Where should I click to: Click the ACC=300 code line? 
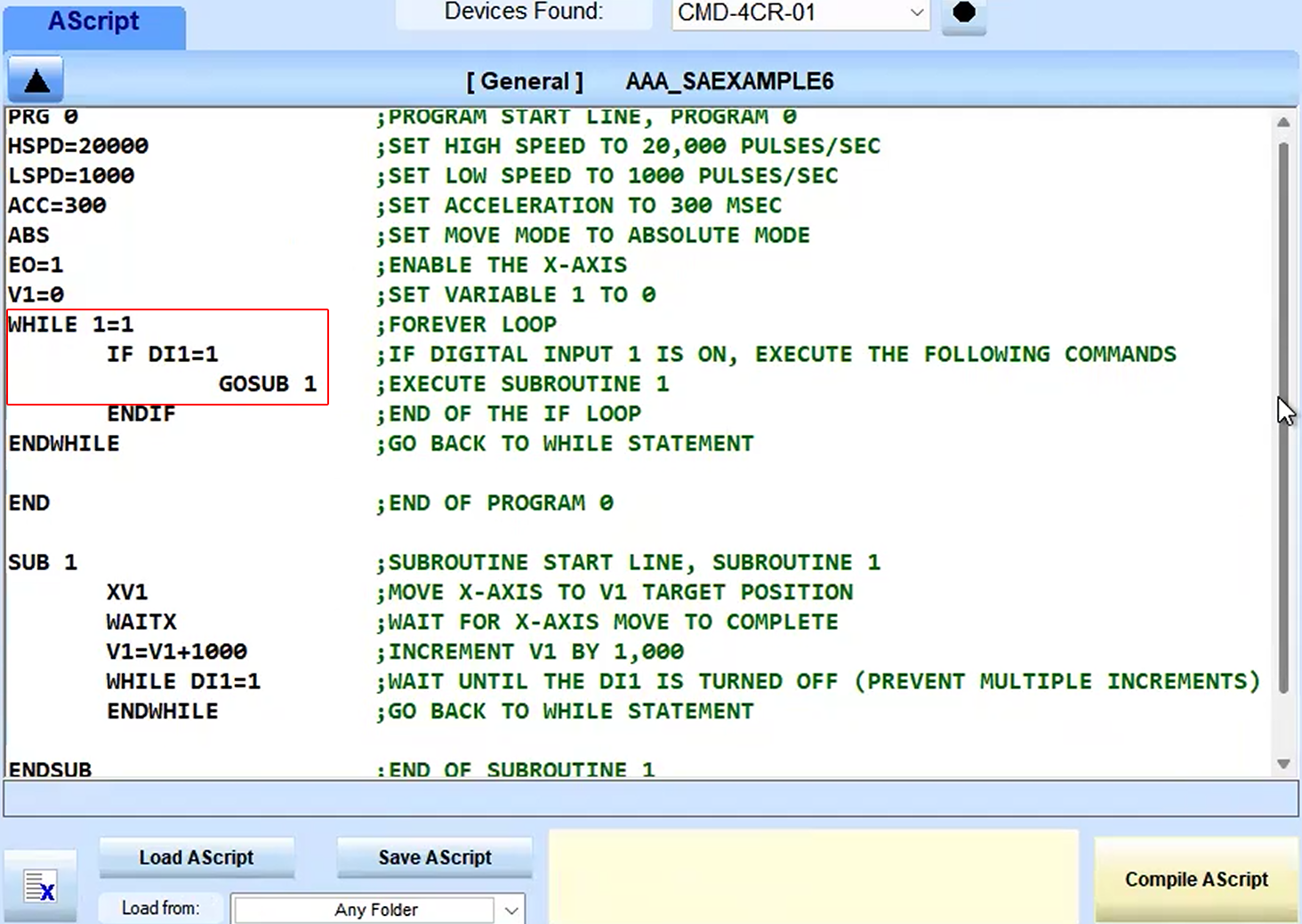57,205
